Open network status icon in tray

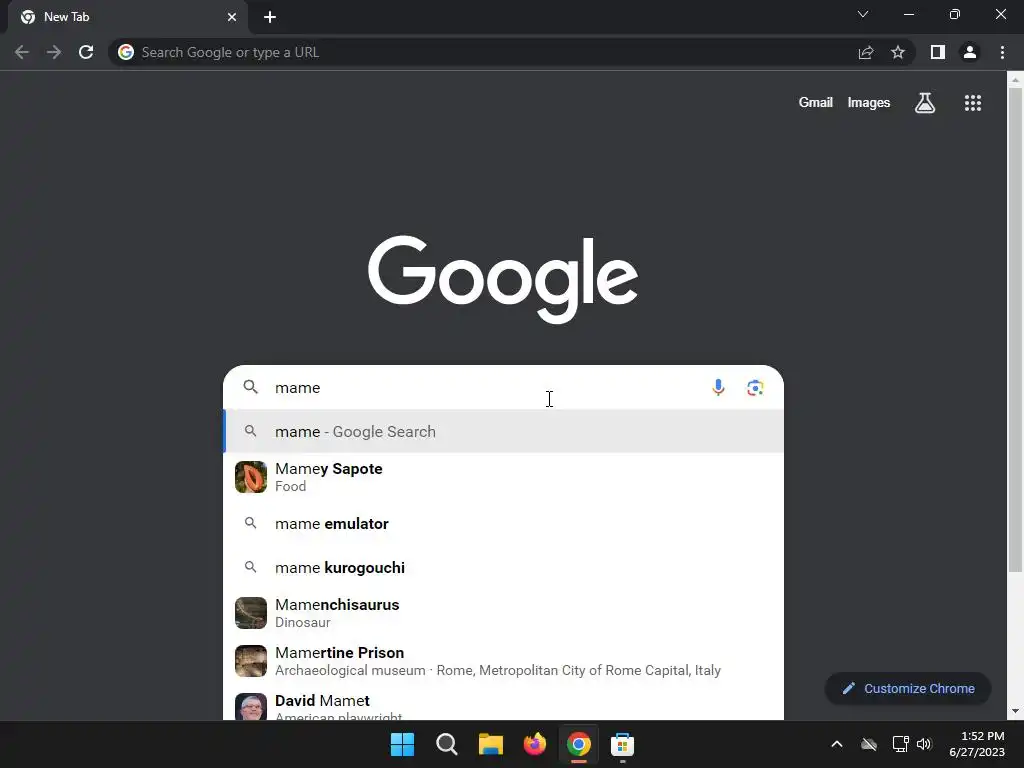(x=901, y=744)
